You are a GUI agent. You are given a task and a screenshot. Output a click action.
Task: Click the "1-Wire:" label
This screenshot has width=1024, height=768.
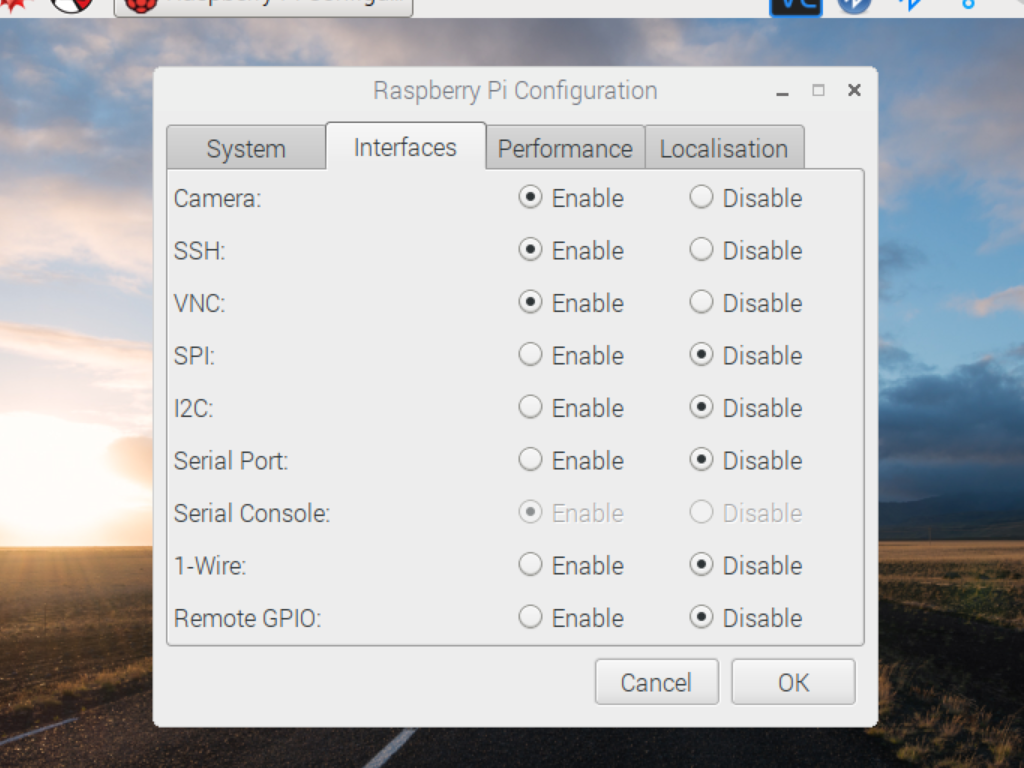click(x=210, y=566)
